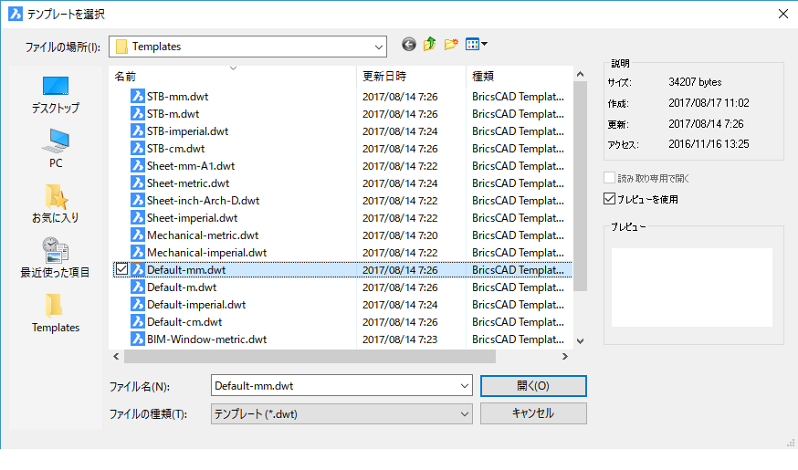This screenshot has height=470, width=798.
Task: Go up one folder level icon
Action: [x=430, y=44]
